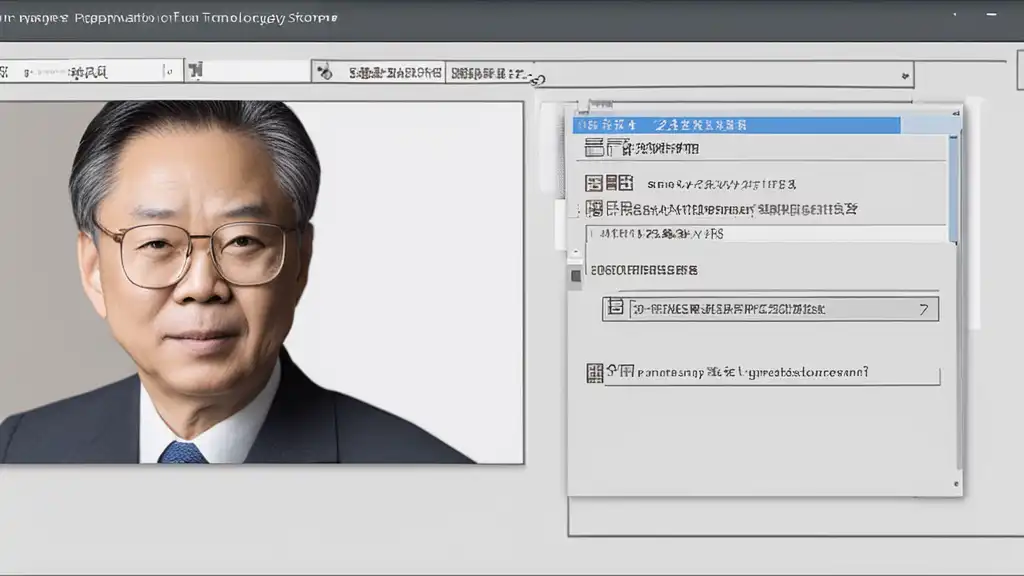
Task: Click the first text label right of the brush icon
Action: [x=395, y=72]
